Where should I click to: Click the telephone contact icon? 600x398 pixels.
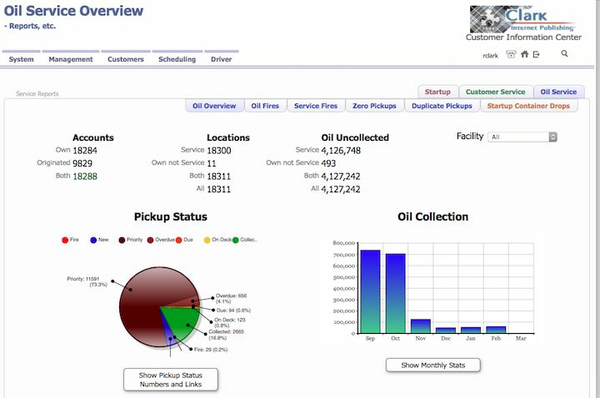point(511,54)
